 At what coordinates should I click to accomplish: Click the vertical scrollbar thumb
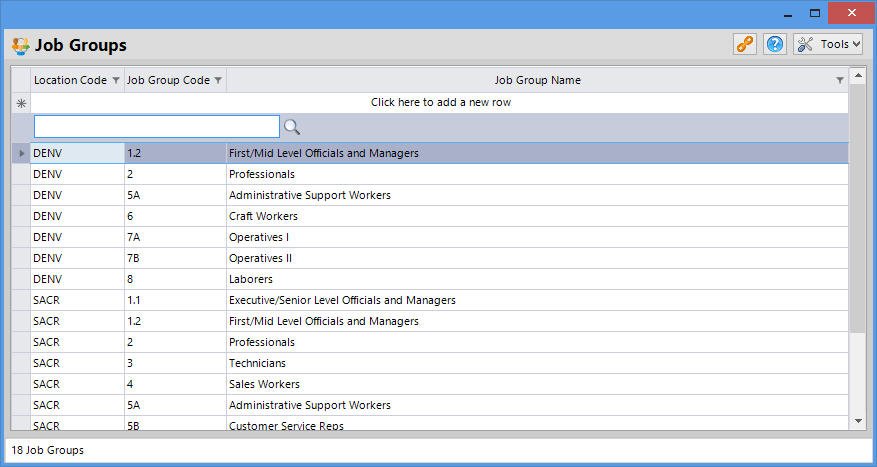(857, 207)
